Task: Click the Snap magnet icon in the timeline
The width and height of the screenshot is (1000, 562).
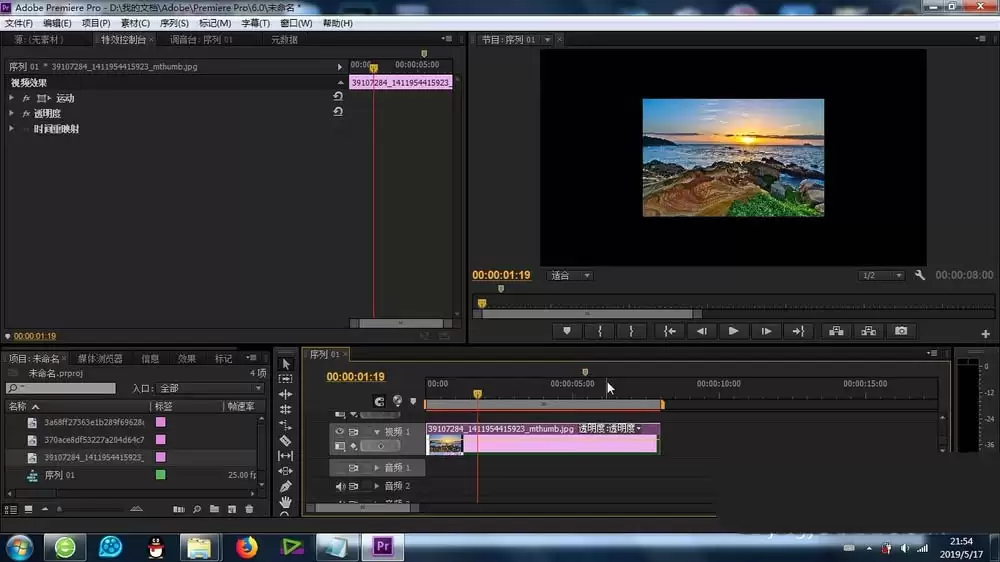Action: click(379, 401)
